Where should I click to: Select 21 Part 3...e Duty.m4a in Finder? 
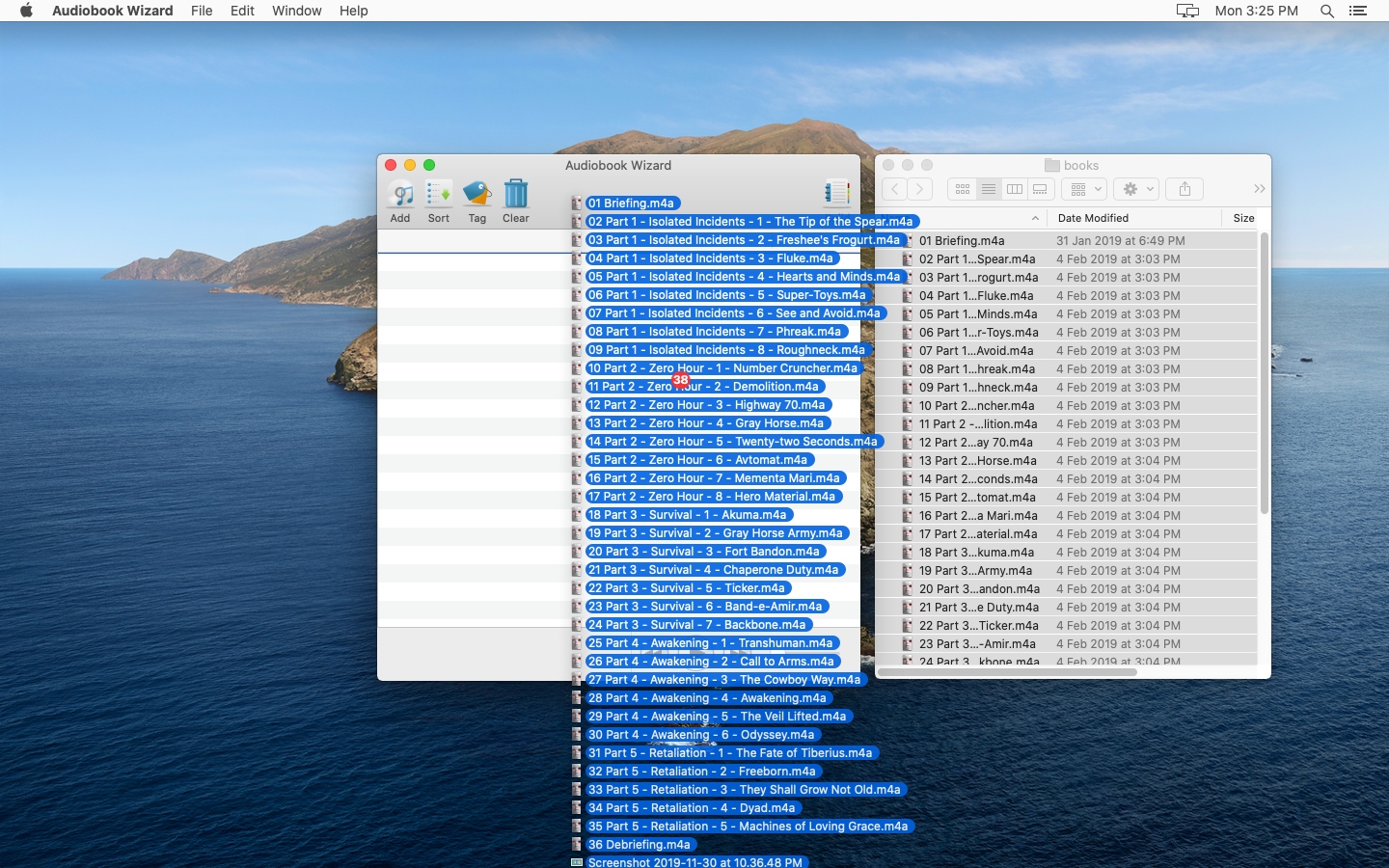click(979, 608)
